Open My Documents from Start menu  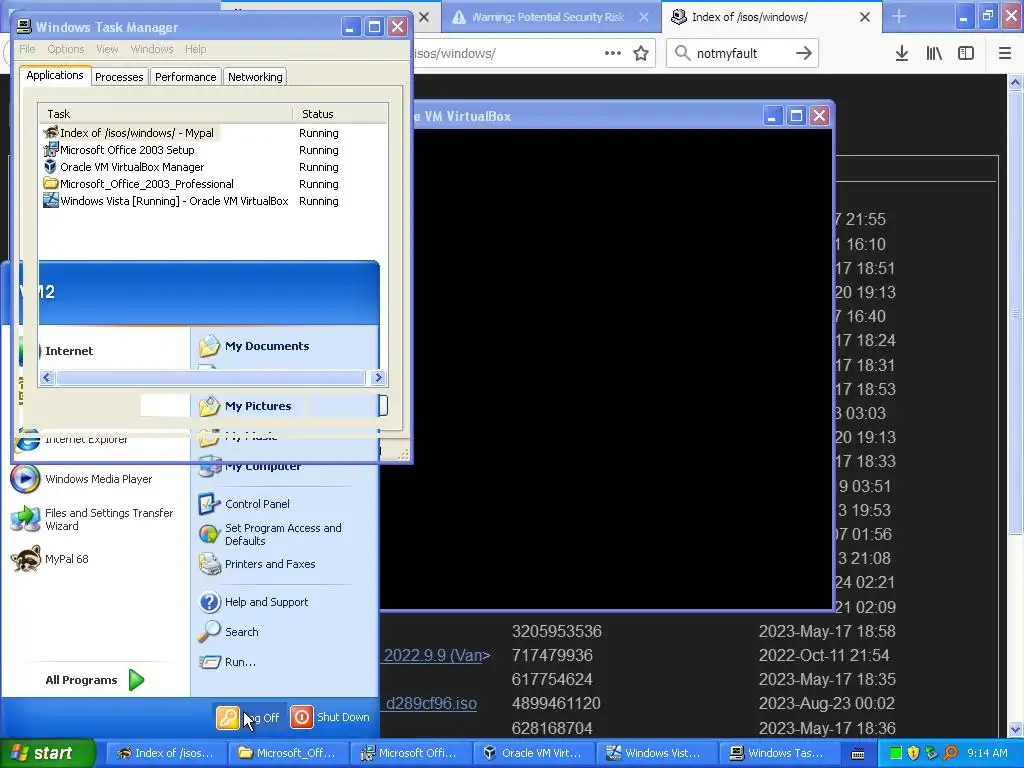pos(255,346)
